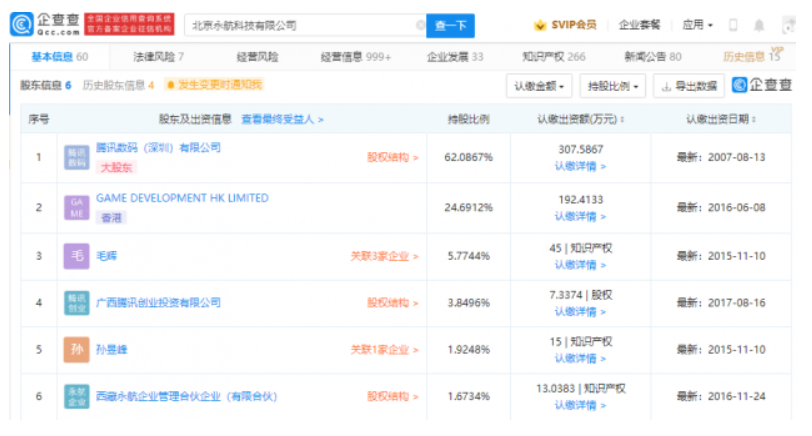The height and width of the screenshot is (436, 812).
Task: Click the 62.0867% shareholding cell
Action: (x=468, y=157)
